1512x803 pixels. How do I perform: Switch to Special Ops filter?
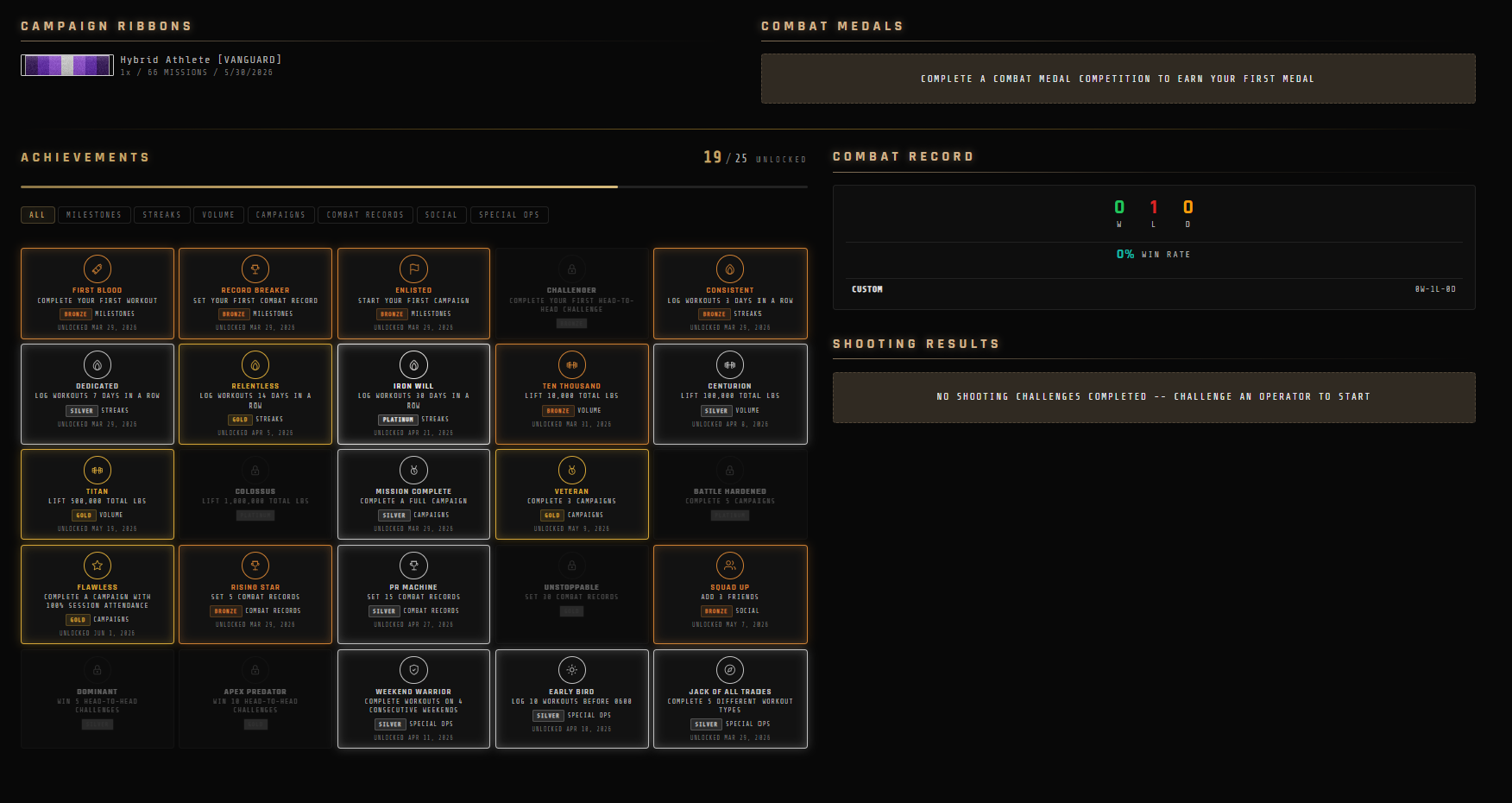[x=509, y=215]
